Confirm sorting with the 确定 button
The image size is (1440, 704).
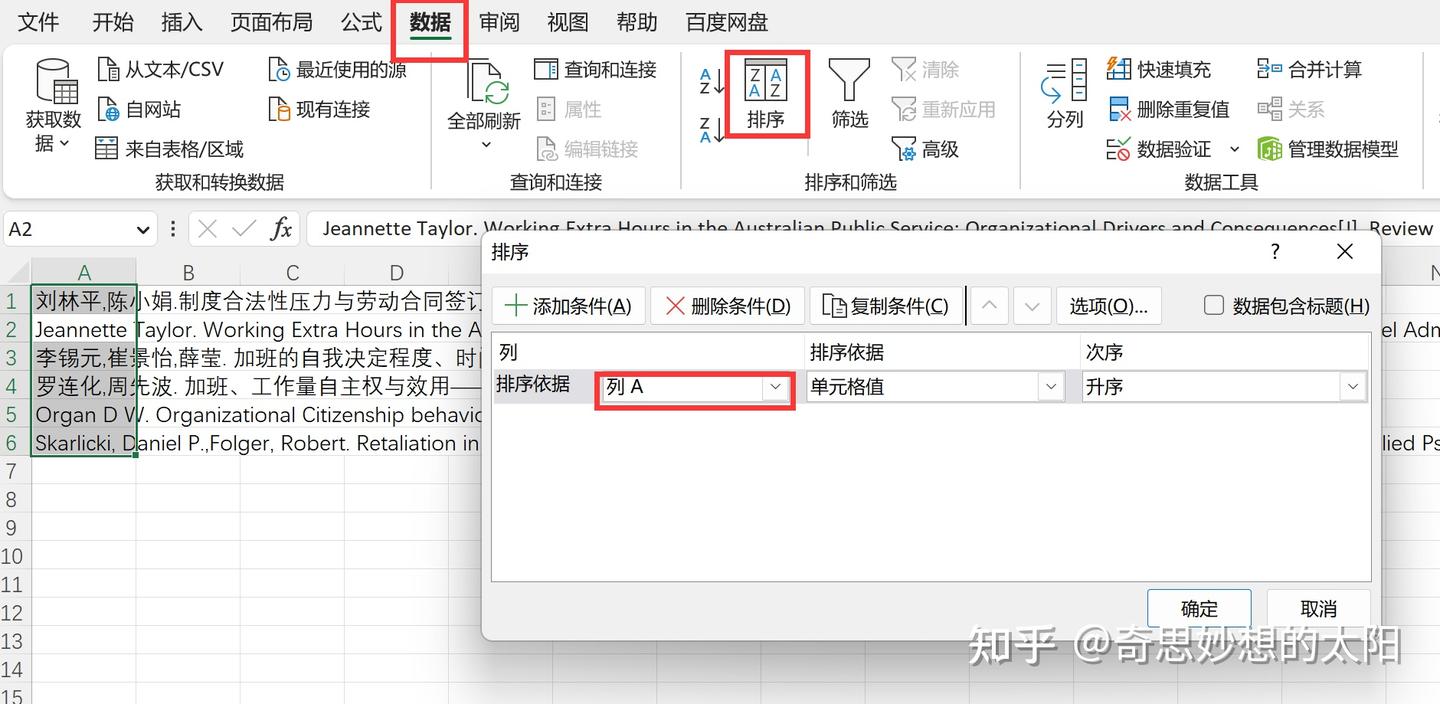1199,608
